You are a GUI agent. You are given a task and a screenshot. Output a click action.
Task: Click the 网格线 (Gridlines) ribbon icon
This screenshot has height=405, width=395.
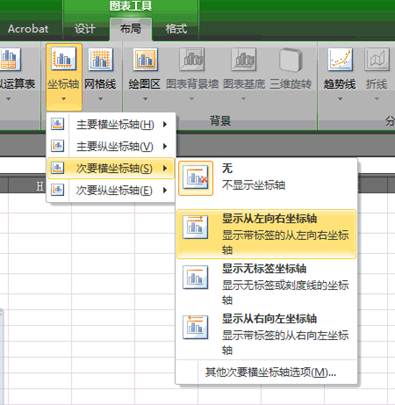(x=100, y=60)
